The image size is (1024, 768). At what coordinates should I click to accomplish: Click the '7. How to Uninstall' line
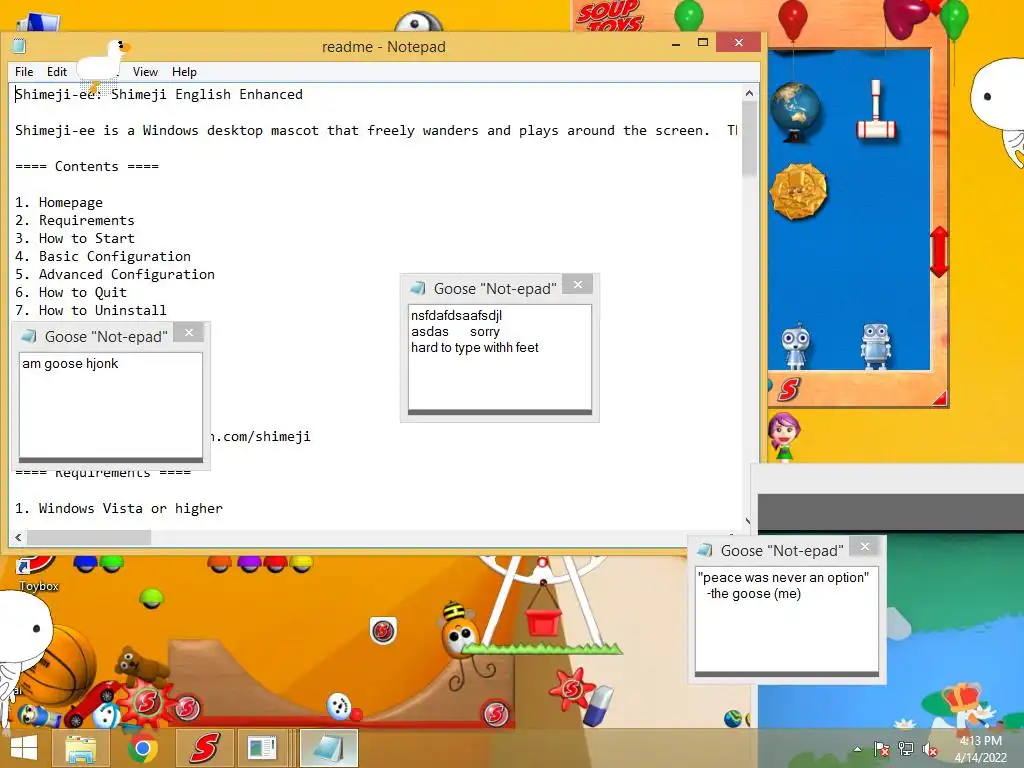(91, 310)
